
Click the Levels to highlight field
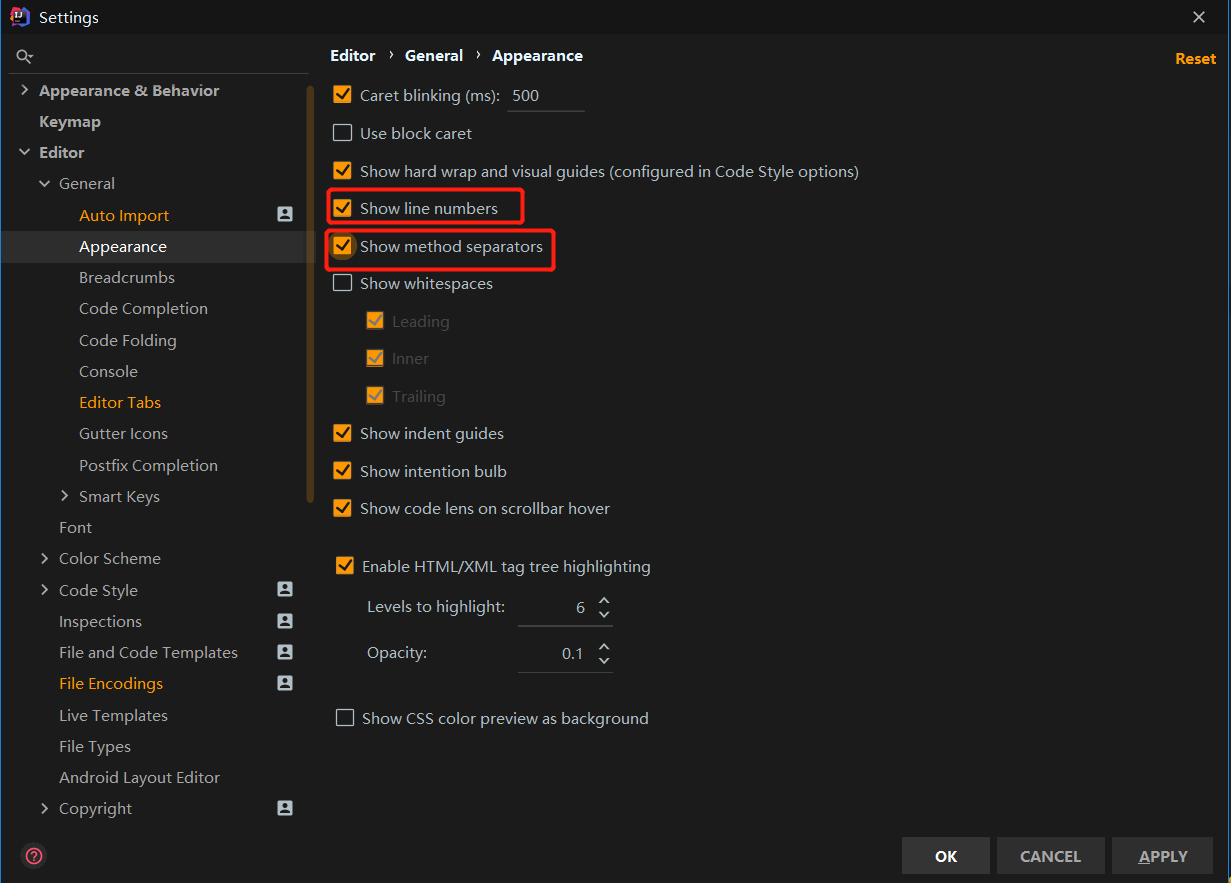pyautogui.click(x=556, y=607)
